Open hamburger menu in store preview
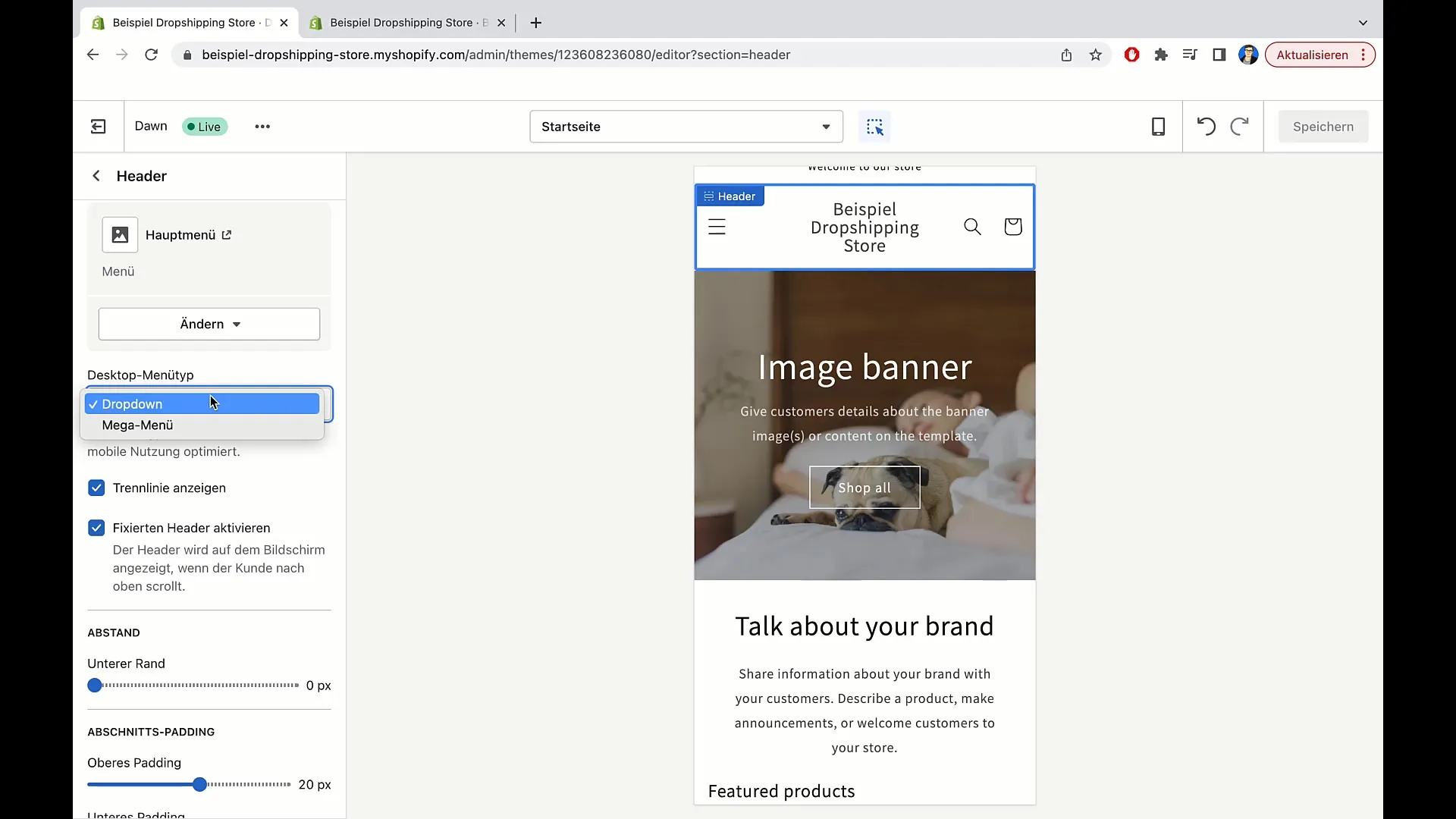The image size is (1456, 819). pyautogui.click(x=717, y=227)
